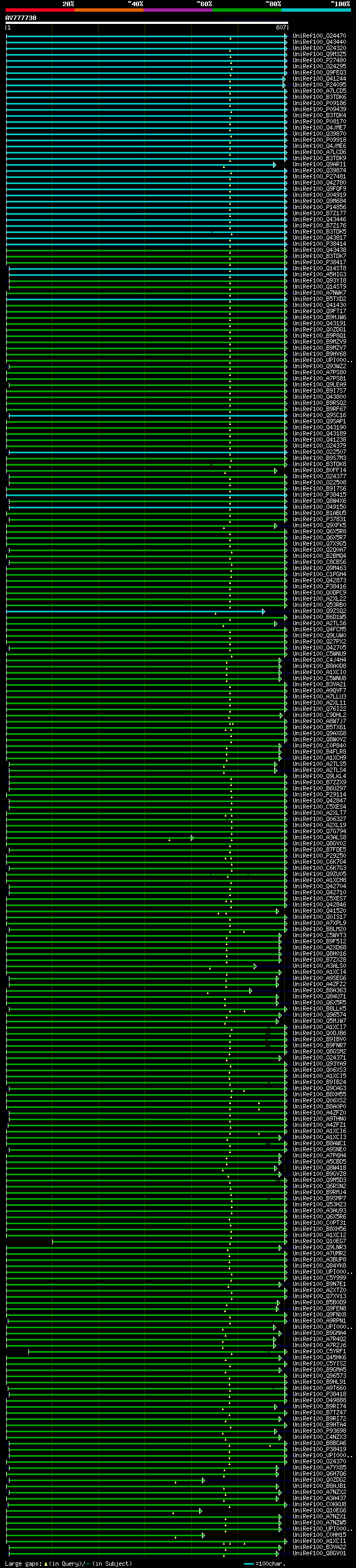Open hit UniRef100_Q43440

319,43
